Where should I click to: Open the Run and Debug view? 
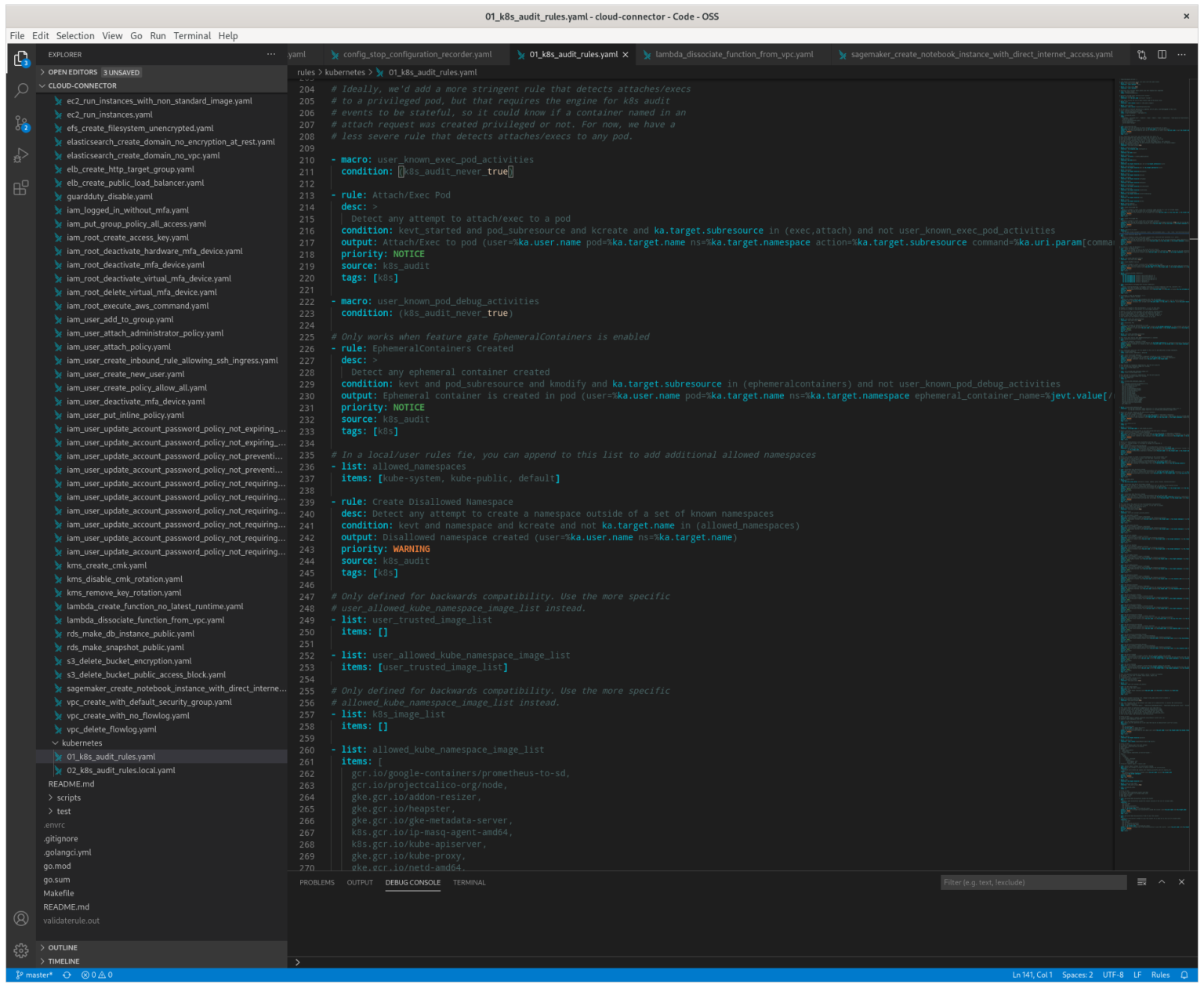click(21, 155)
